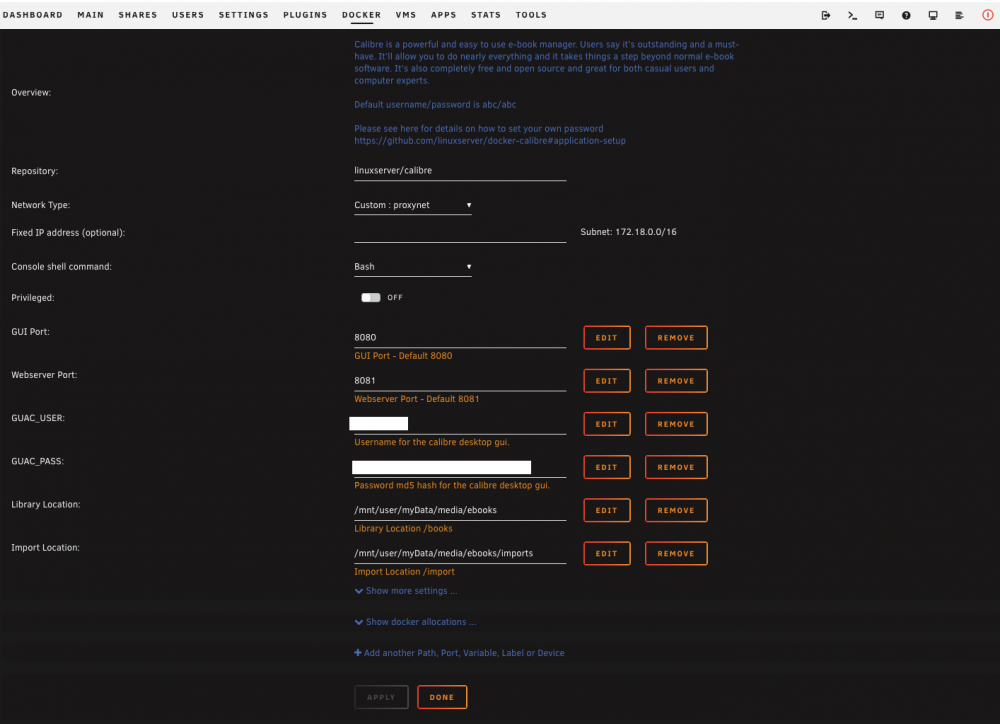Open the Settings menu item
Screen dimensions: 1000x724
244,15
